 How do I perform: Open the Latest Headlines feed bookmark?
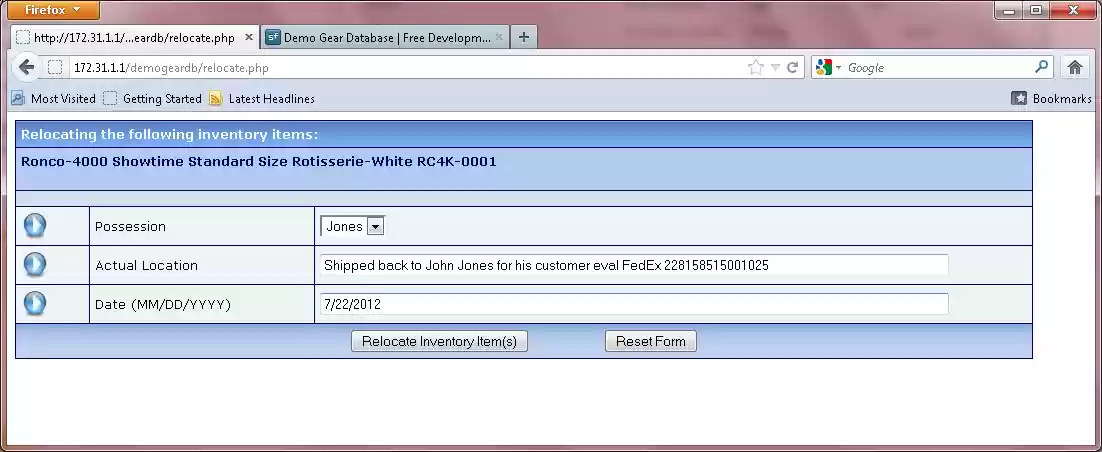262,98
